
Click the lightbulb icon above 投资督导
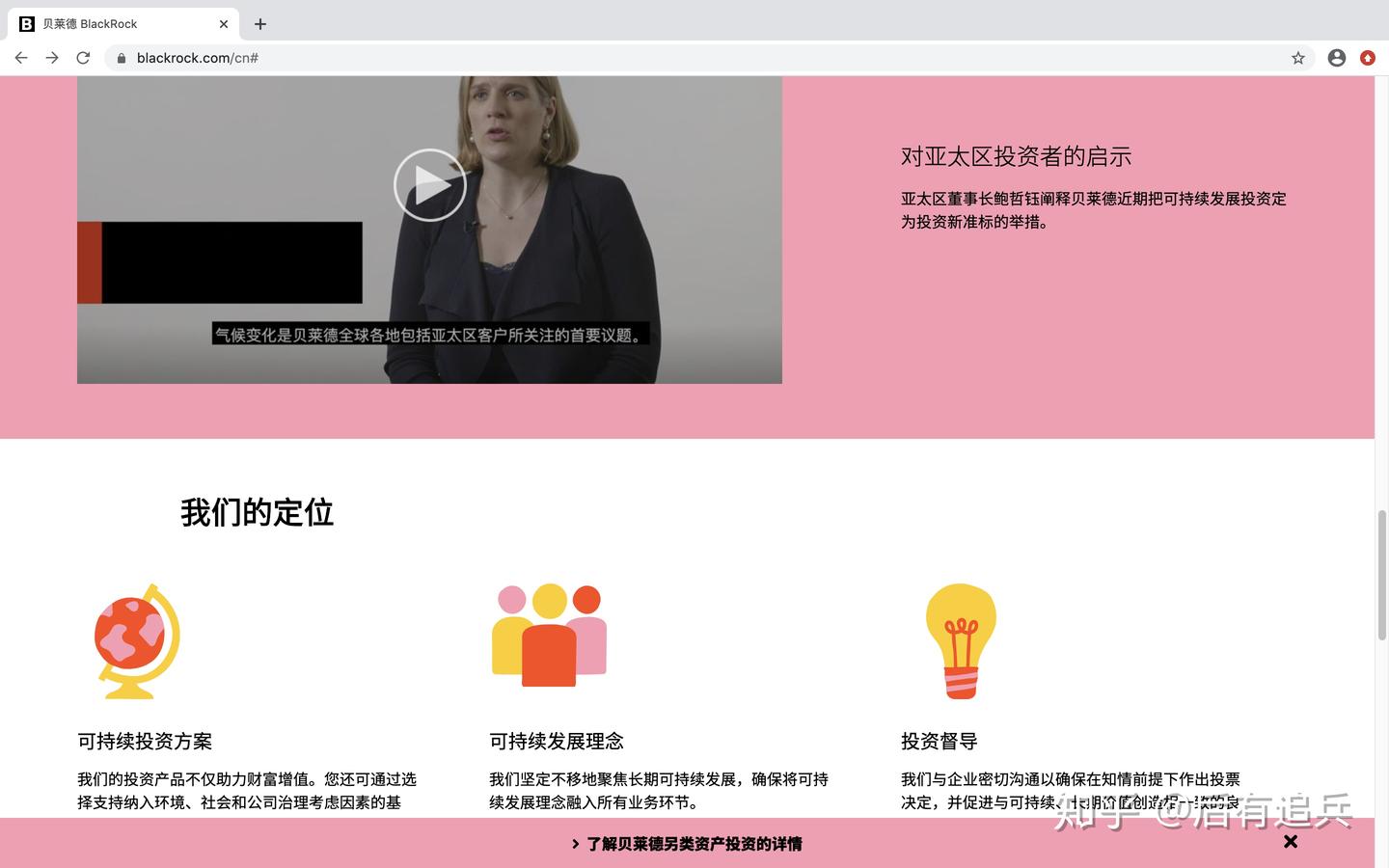[961, 639]
